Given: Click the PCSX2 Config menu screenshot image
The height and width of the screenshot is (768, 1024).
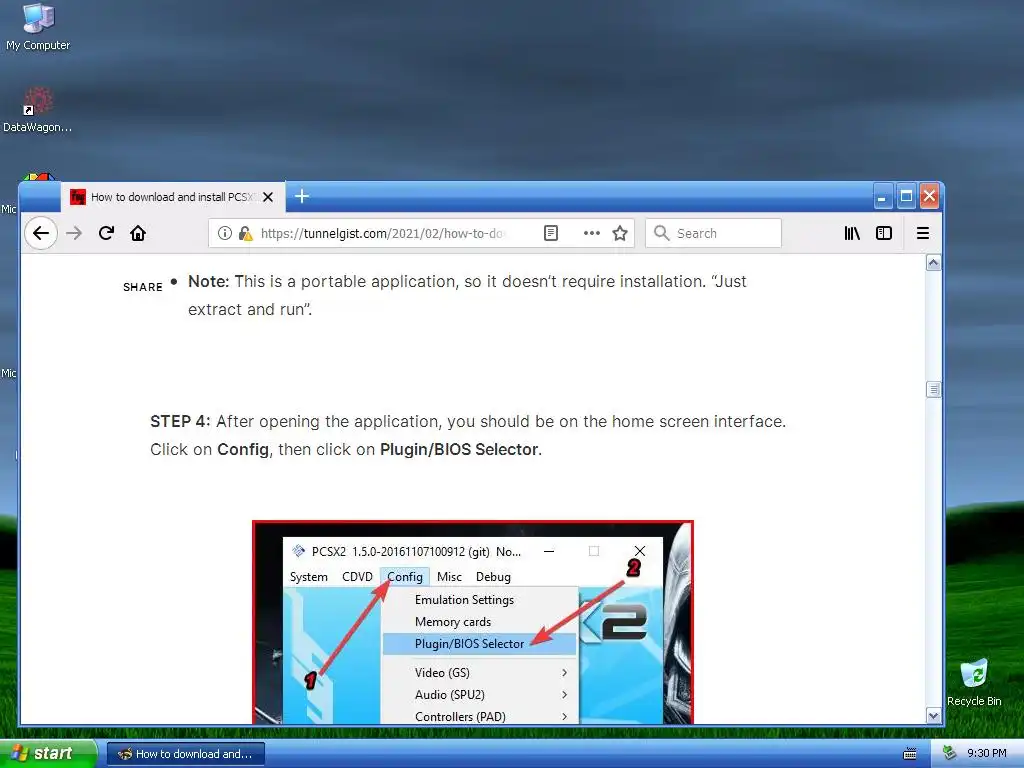Looking at the screenshot, I should 473,622.
